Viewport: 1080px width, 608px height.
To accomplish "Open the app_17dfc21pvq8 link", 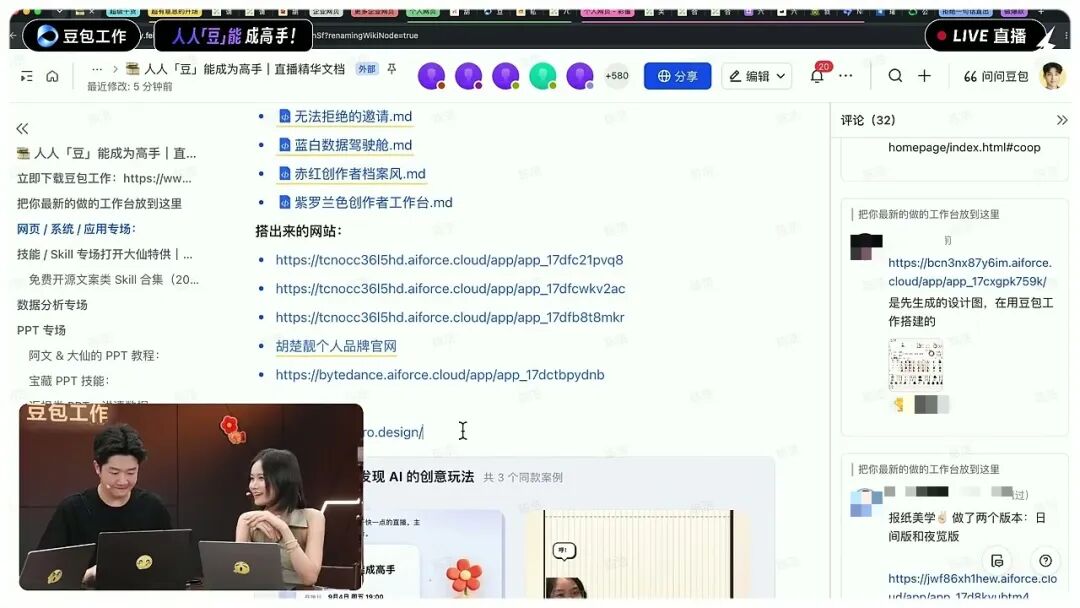I will point(449,260).
